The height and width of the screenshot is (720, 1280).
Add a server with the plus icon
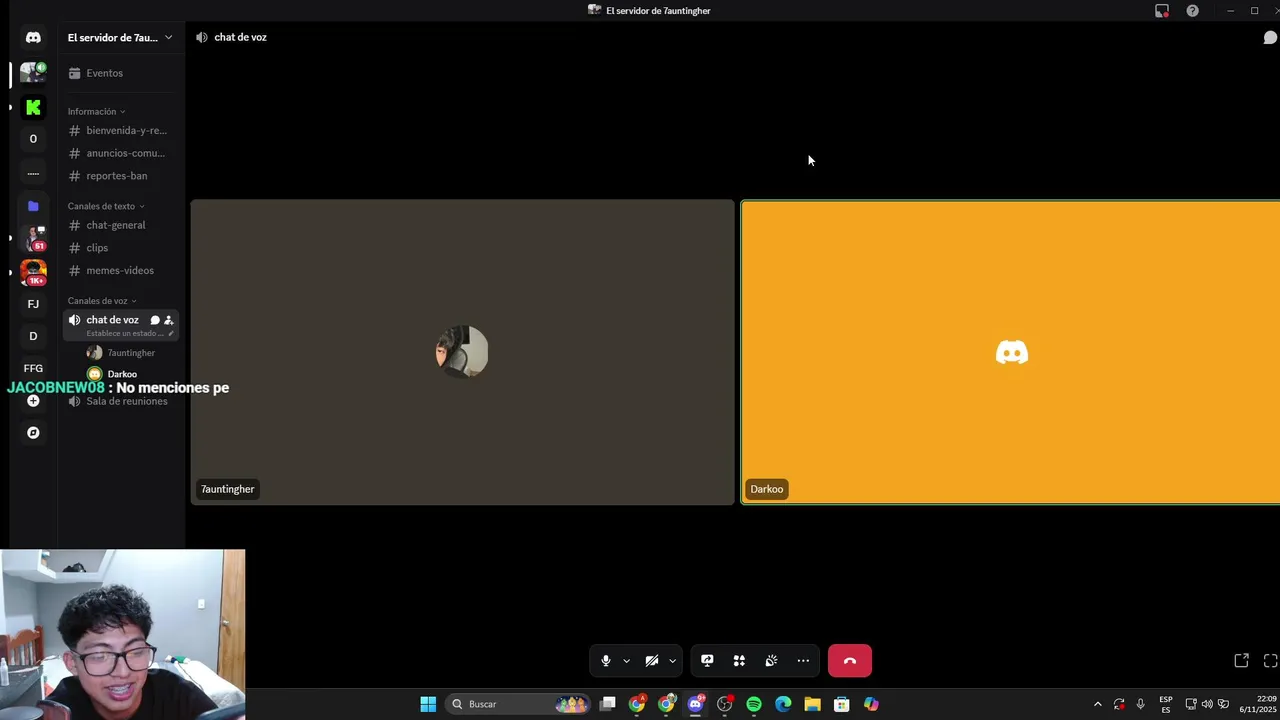(33, 401)
